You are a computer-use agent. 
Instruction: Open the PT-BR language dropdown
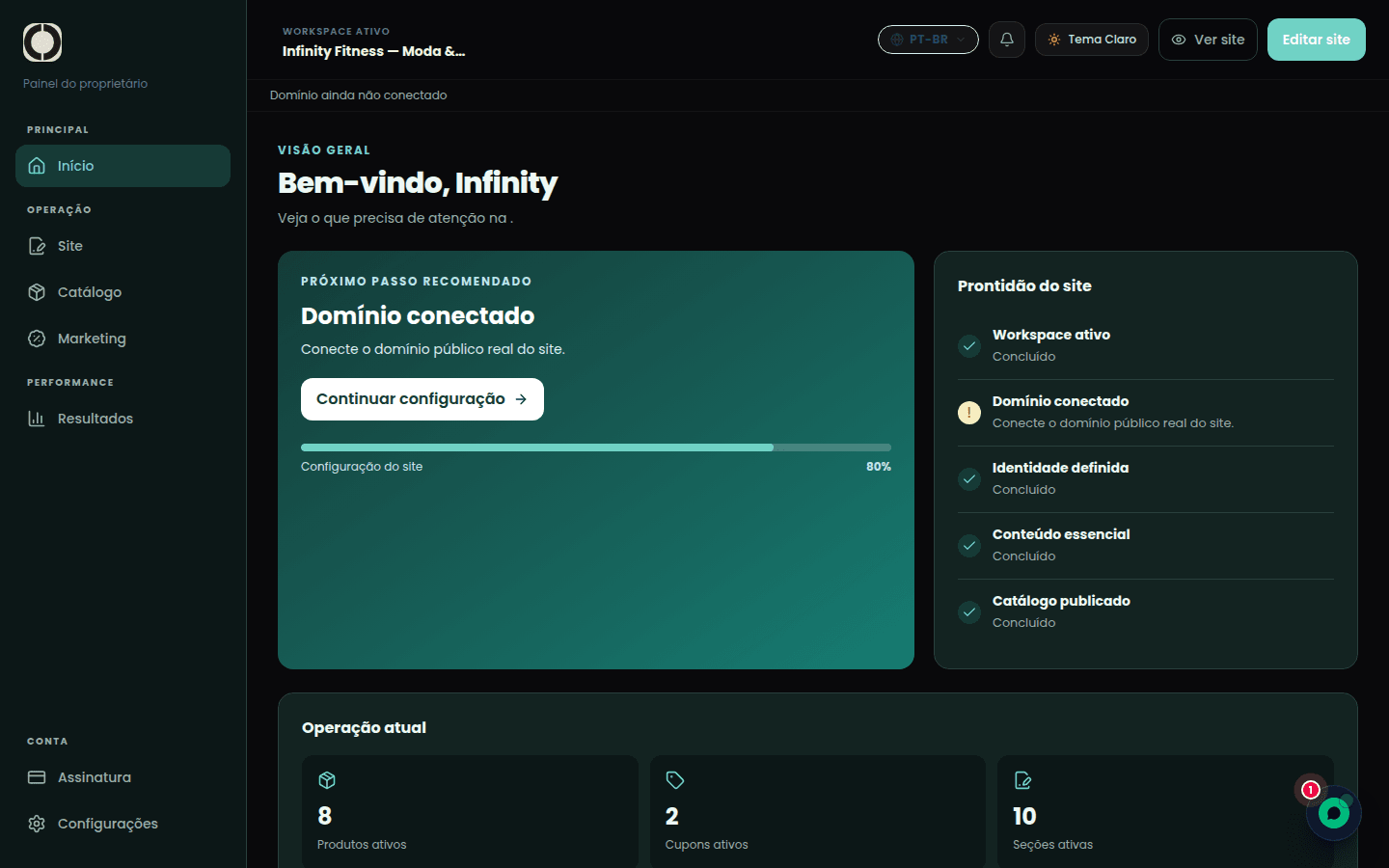[x=928, y=40]
